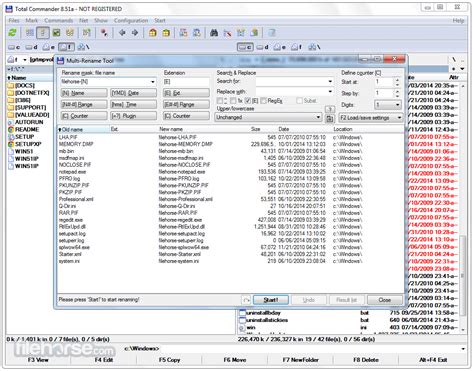Open the Files menu
The width and height of the screenshot is (474, 371).
pyautogui.click(x=14, y=21)
